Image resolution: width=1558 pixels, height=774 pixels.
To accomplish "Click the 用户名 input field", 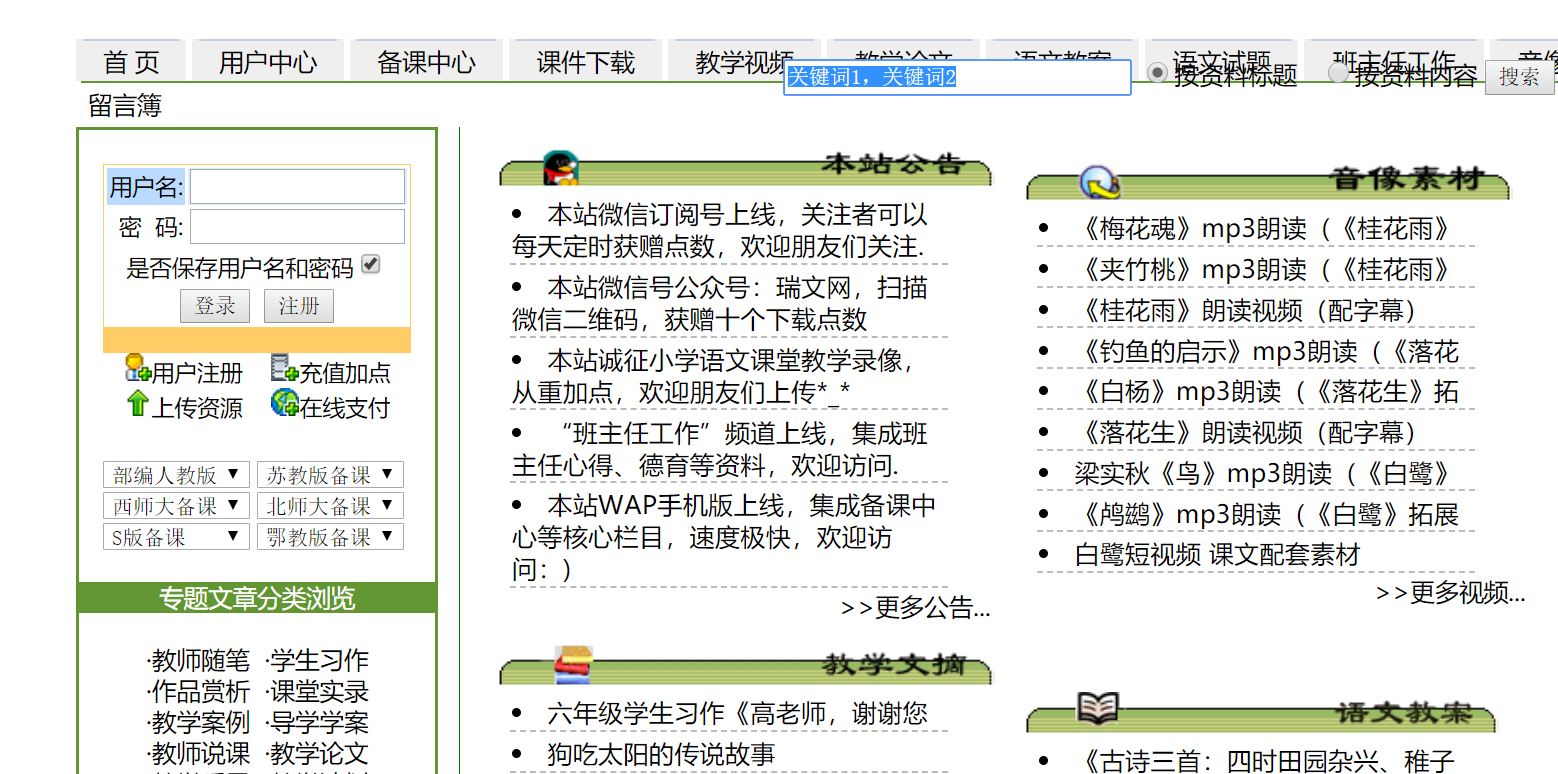I will point(297,186).
